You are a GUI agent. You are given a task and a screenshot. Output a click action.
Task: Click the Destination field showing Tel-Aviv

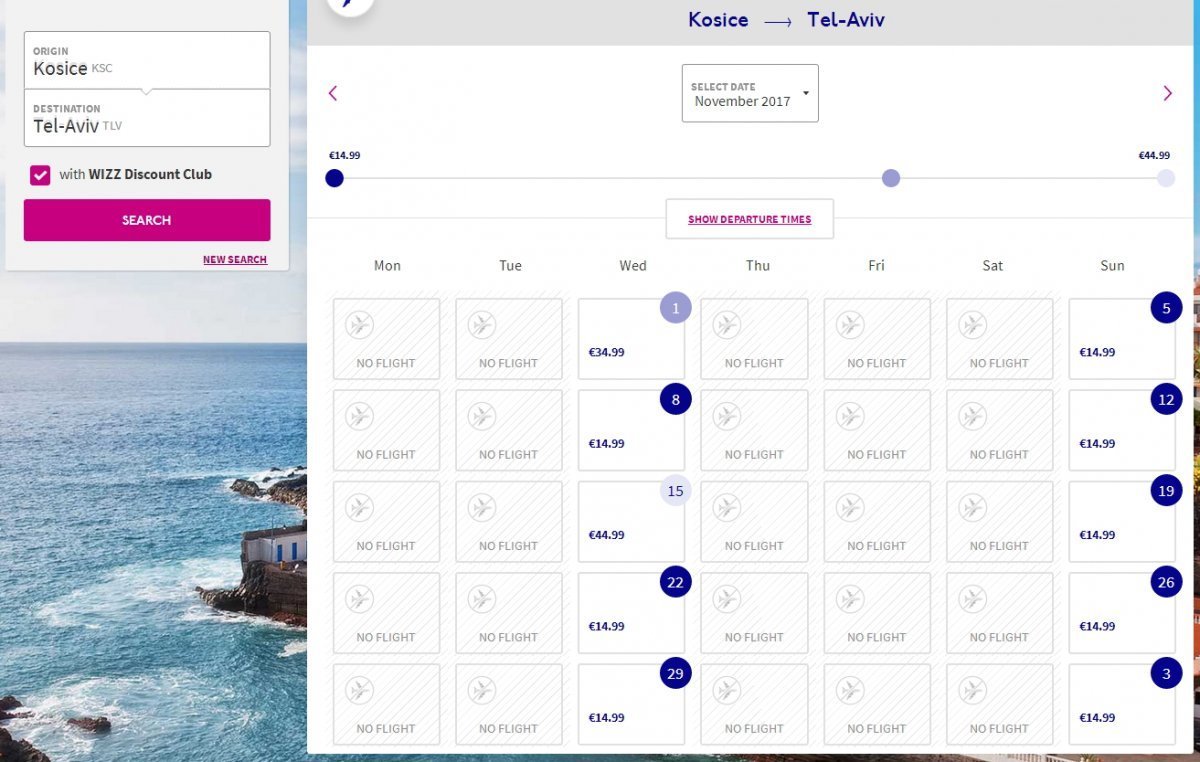pos(147,119)
